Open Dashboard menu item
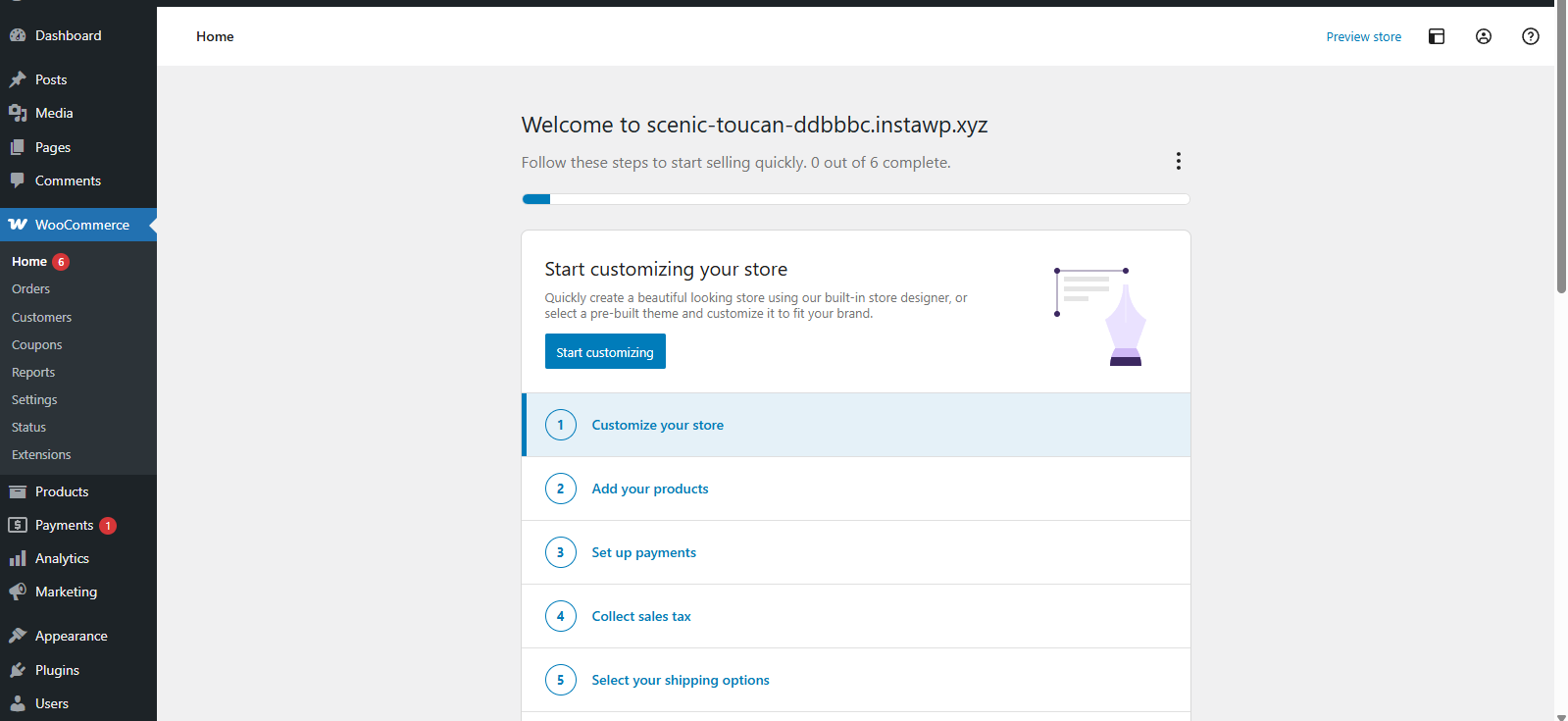The width and height of the screenshot is (1568, 721). pyautogui.click(x=78, y=35)
